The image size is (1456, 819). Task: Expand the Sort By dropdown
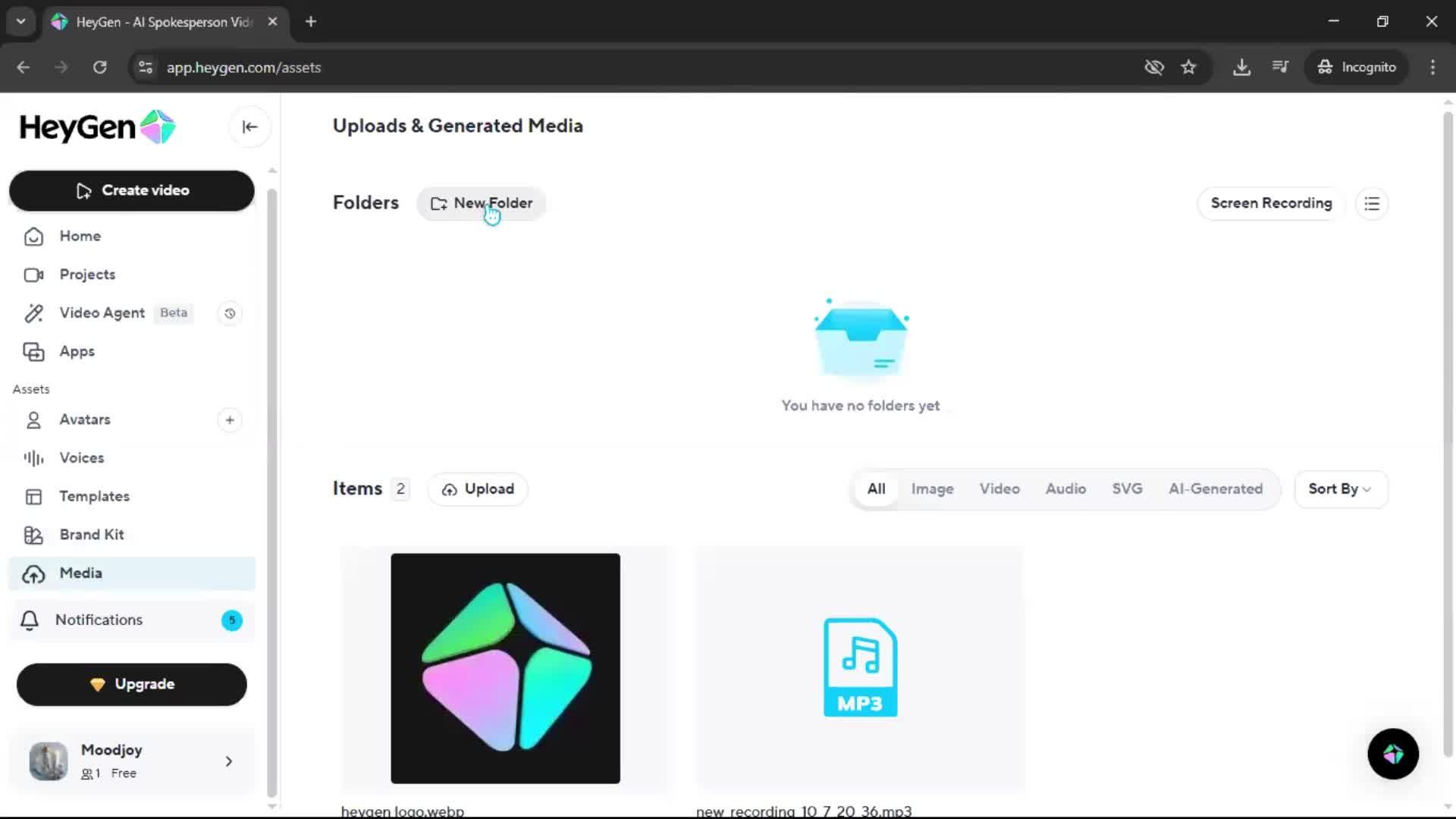pyautogui.click(x=1340, y=489)
